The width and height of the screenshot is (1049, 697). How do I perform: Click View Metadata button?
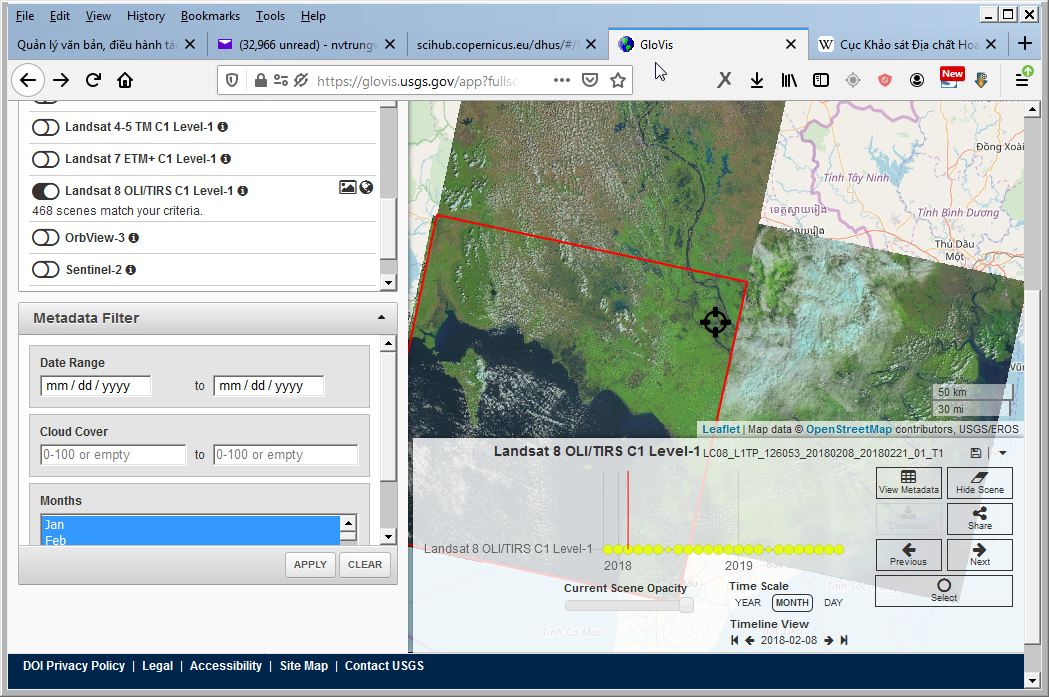pyautogui.click(x=909, y=483)
